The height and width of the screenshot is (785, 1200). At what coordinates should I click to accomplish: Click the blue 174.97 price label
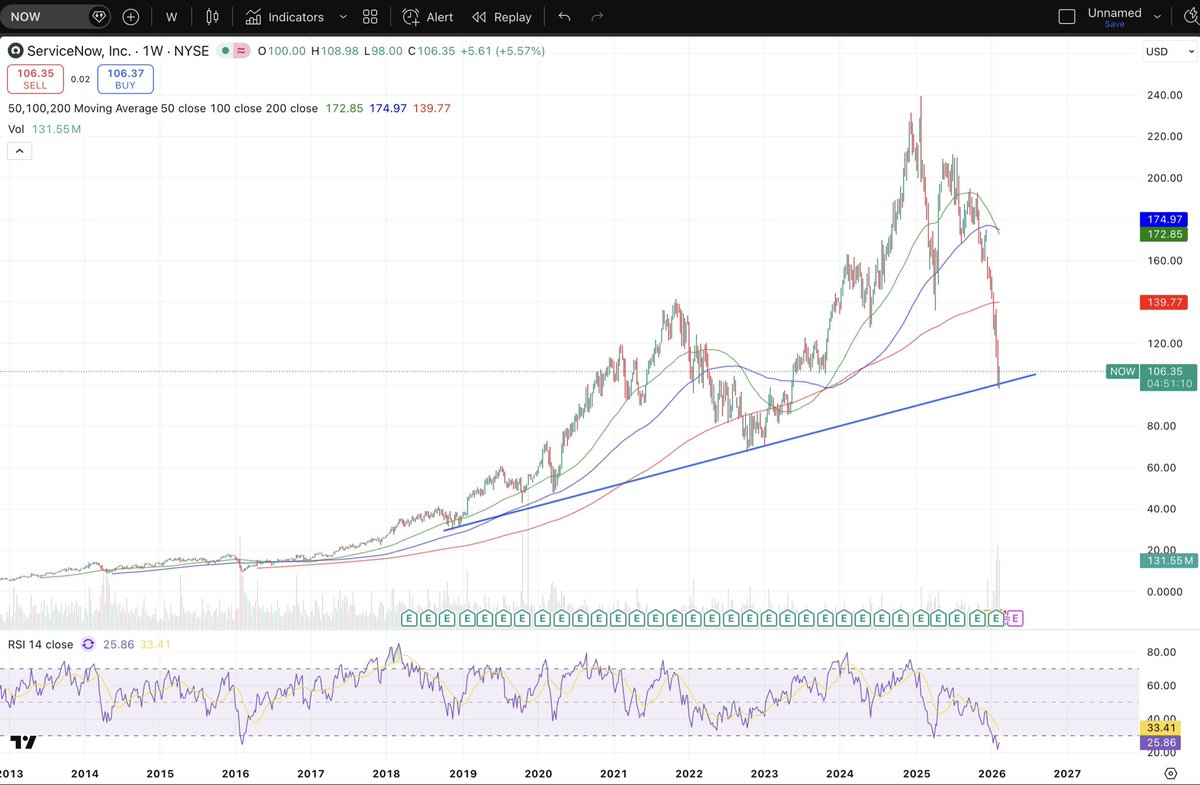(1166, 218)
